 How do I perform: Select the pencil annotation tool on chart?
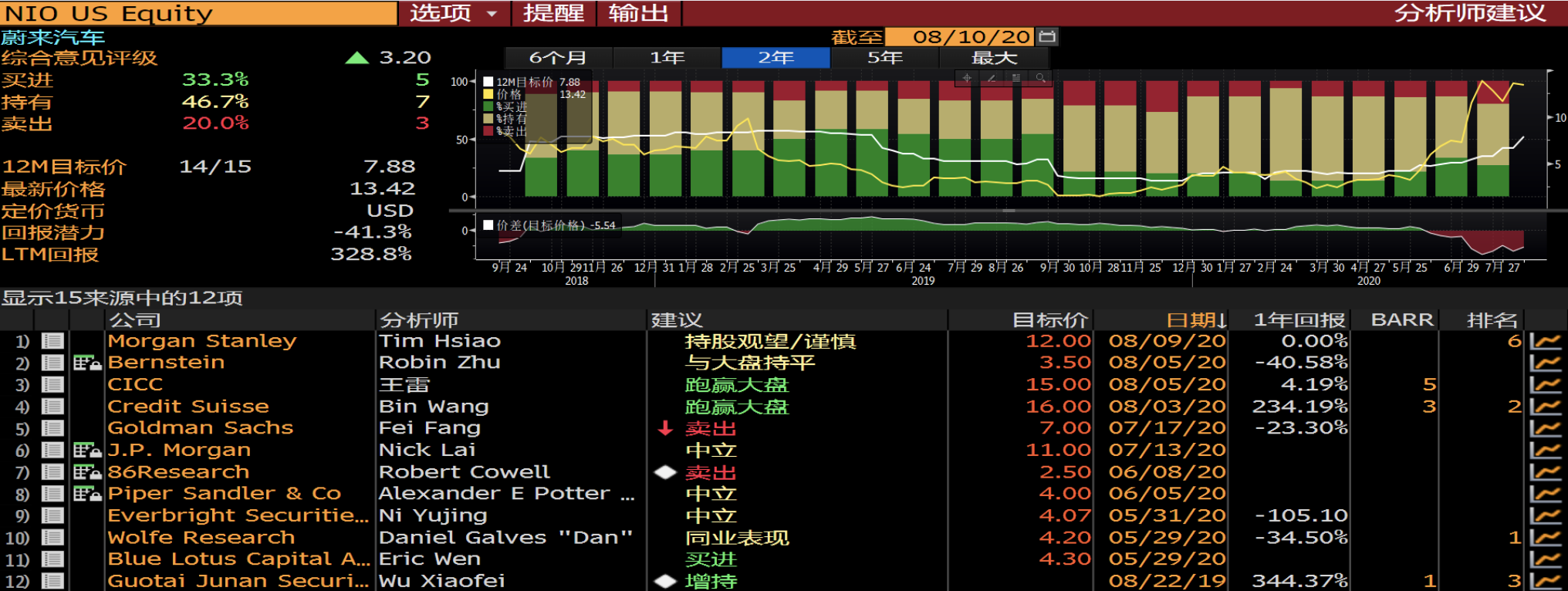[x=992, y=78]
